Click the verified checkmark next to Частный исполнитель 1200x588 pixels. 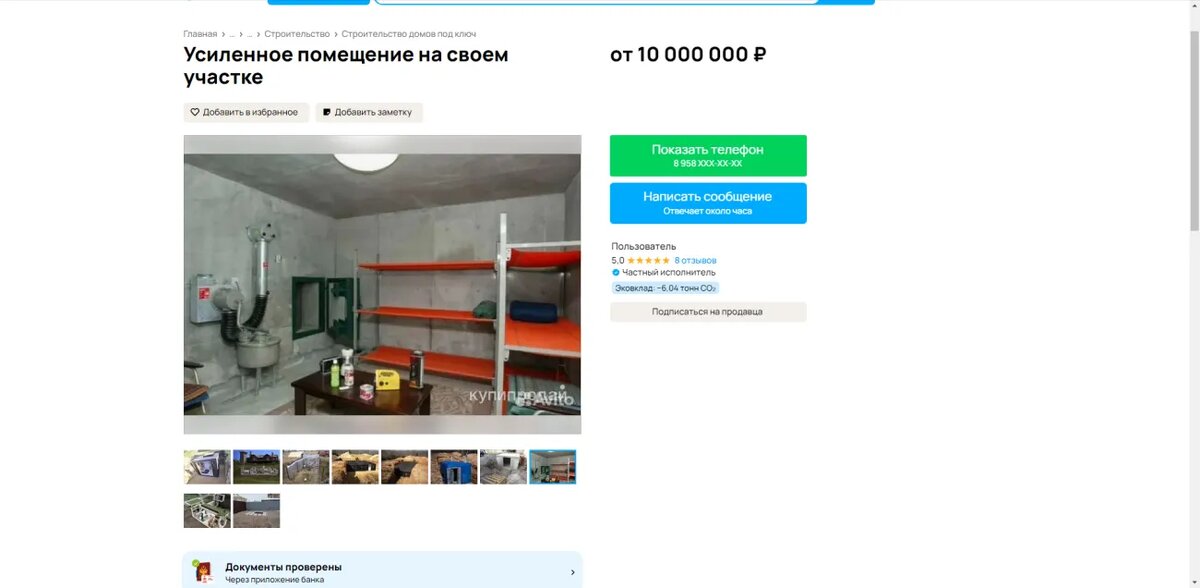pos(615,272)
